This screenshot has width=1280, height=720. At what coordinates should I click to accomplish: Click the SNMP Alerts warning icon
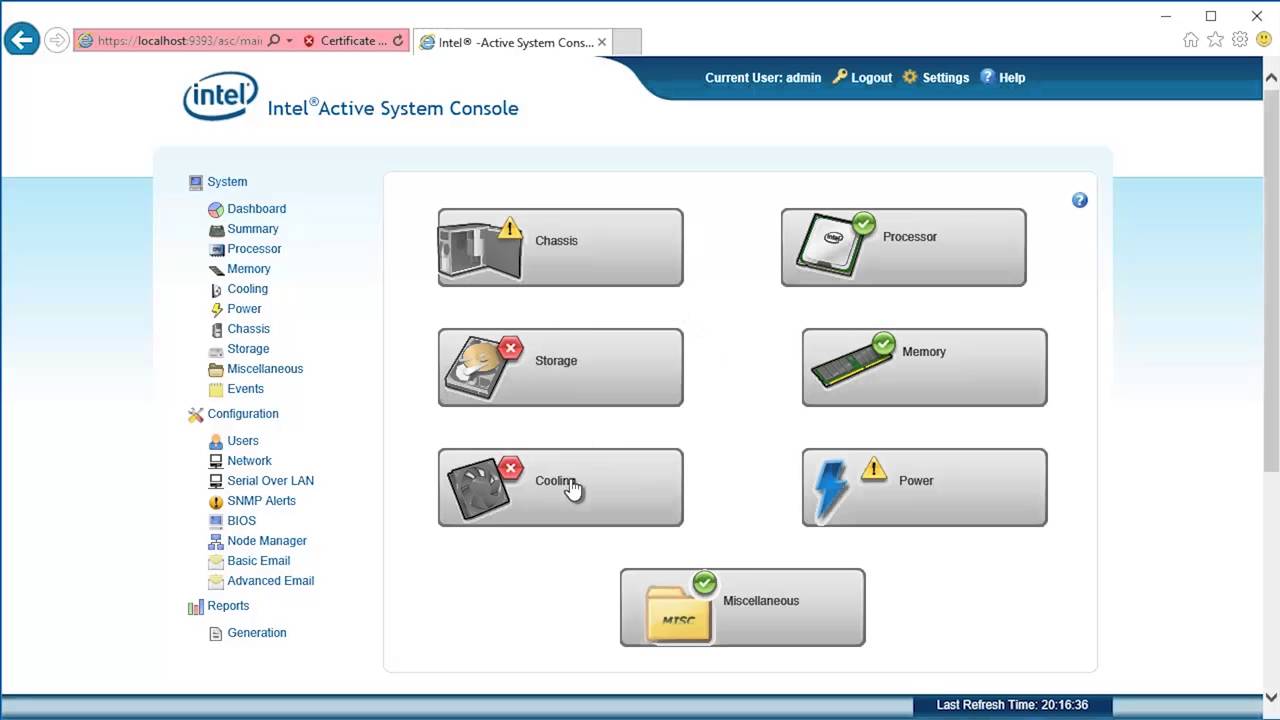coord(216,501)
